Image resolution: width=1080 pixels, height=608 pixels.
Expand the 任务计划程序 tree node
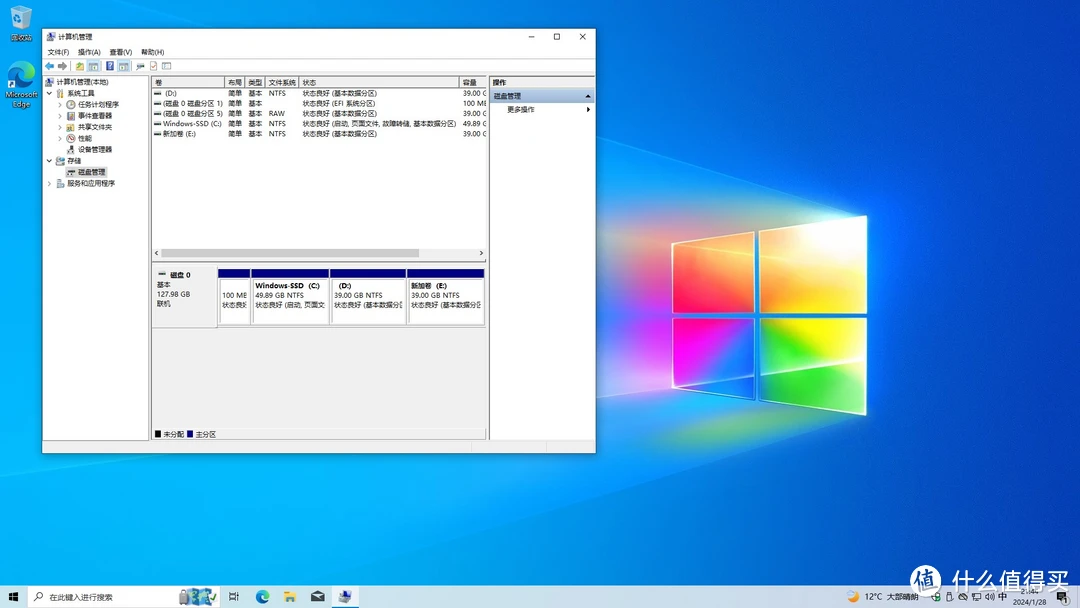tap(60, 104)
